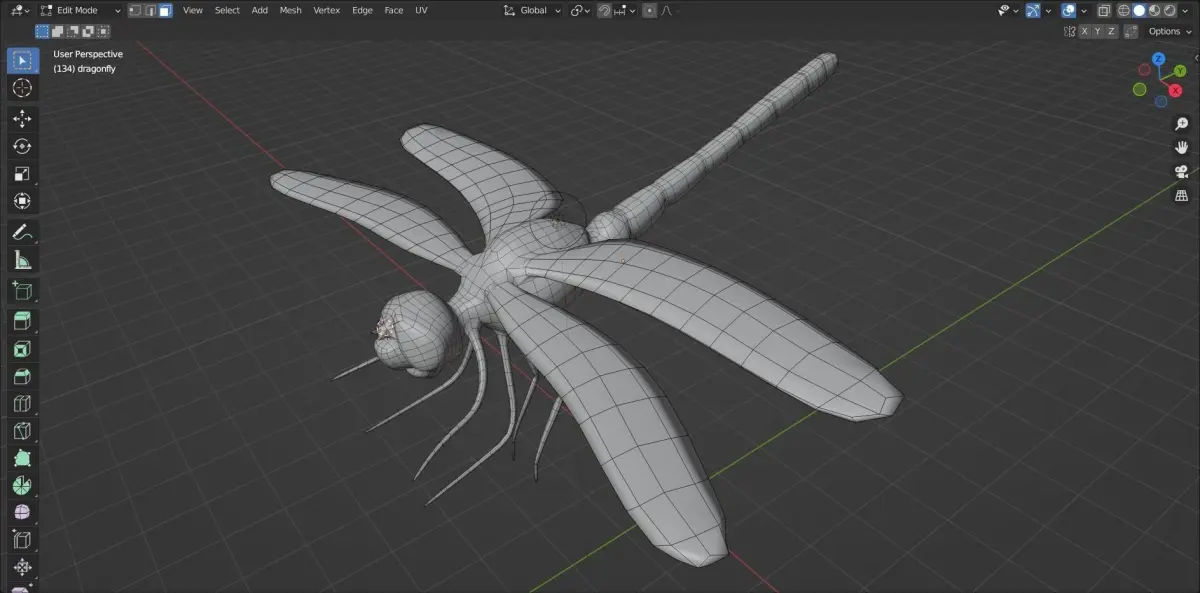Switch to material preview shading
1200x593 pixels.
pyautogui.click(x=1154, y=10)
